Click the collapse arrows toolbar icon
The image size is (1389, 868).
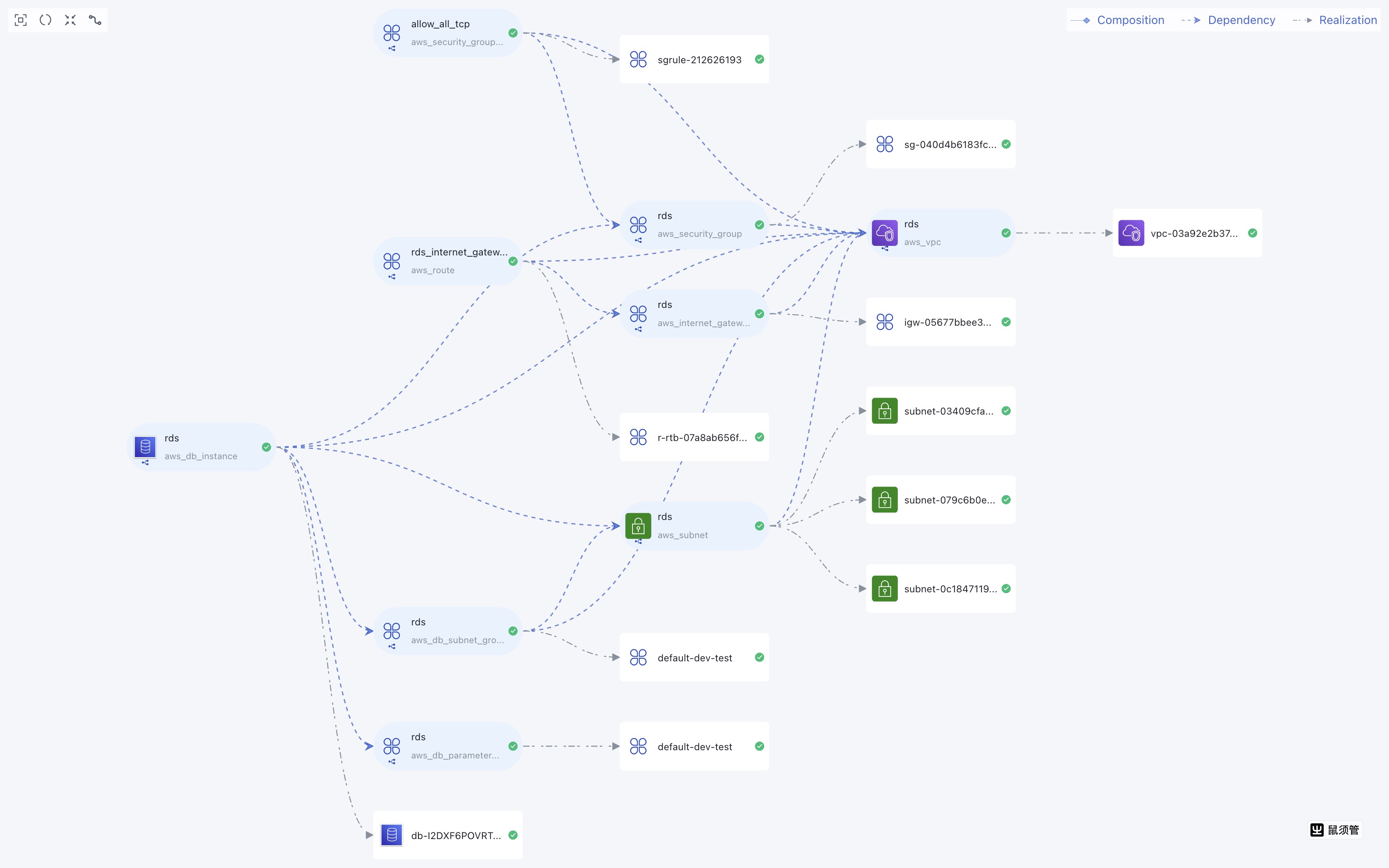click(70, 20)
